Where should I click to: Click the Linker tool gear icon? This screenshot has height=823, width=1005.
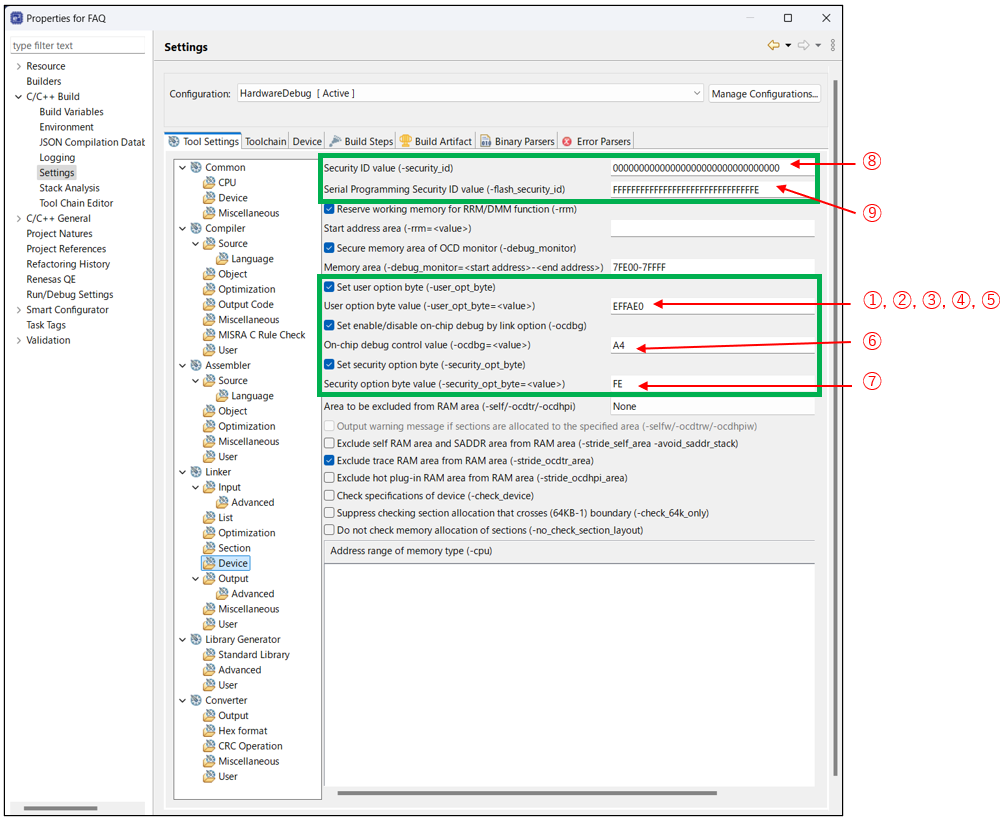(196, 472)
